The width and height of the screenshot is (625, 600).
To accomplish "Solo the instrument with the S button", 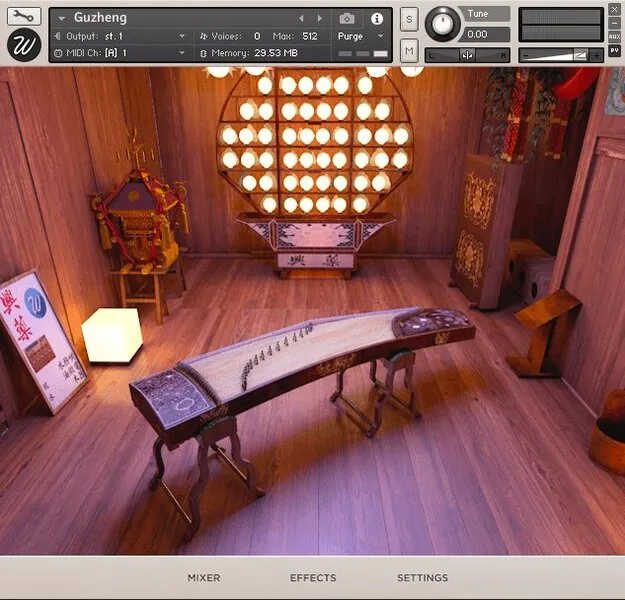I will (409, 19).
